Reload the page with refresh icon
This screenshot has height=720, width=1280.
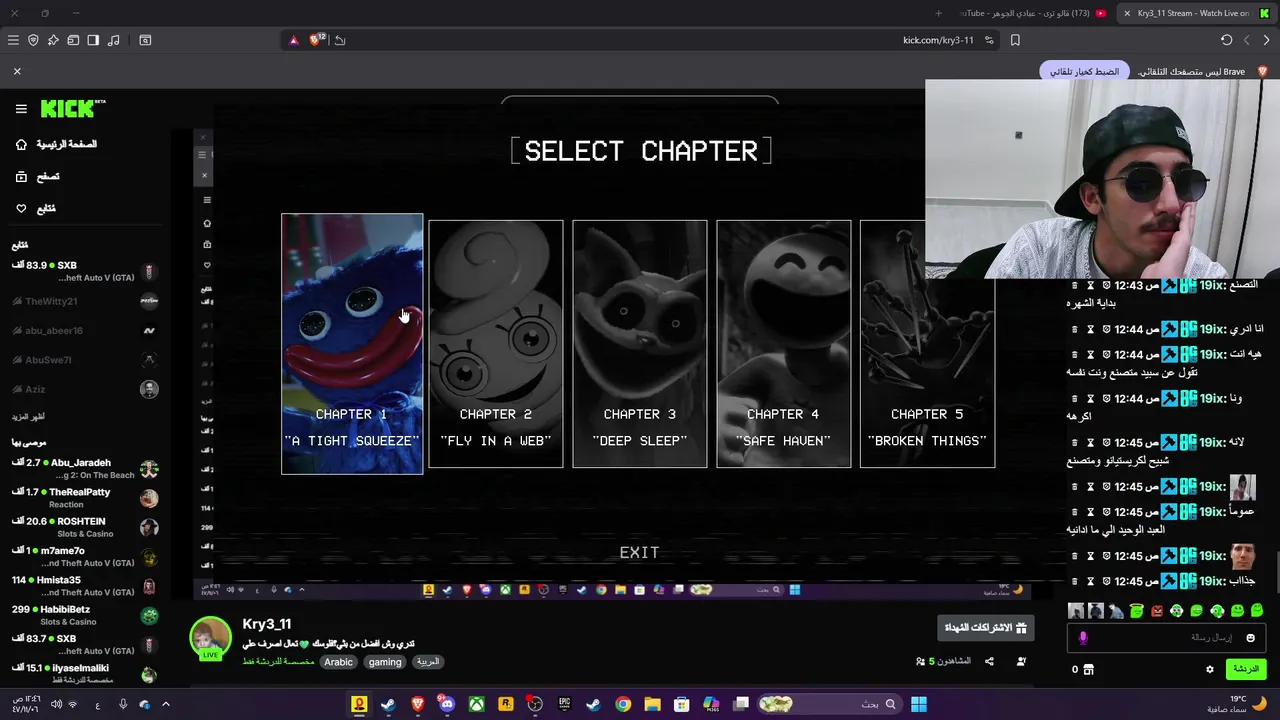[1226, 40]
